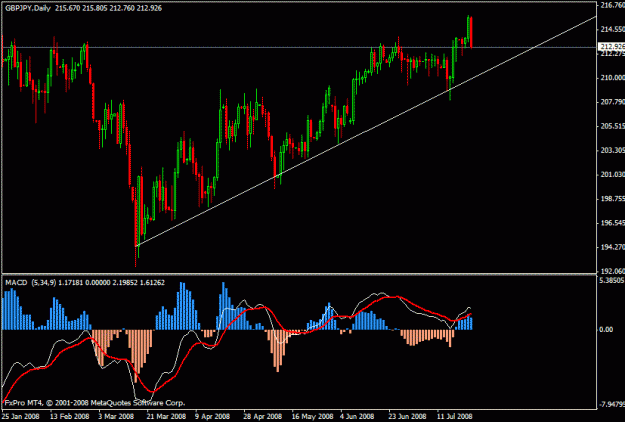Viewport: 625px width, 422px height.
Task: Select the horizontal bid price line
Action: click(299, 47)
